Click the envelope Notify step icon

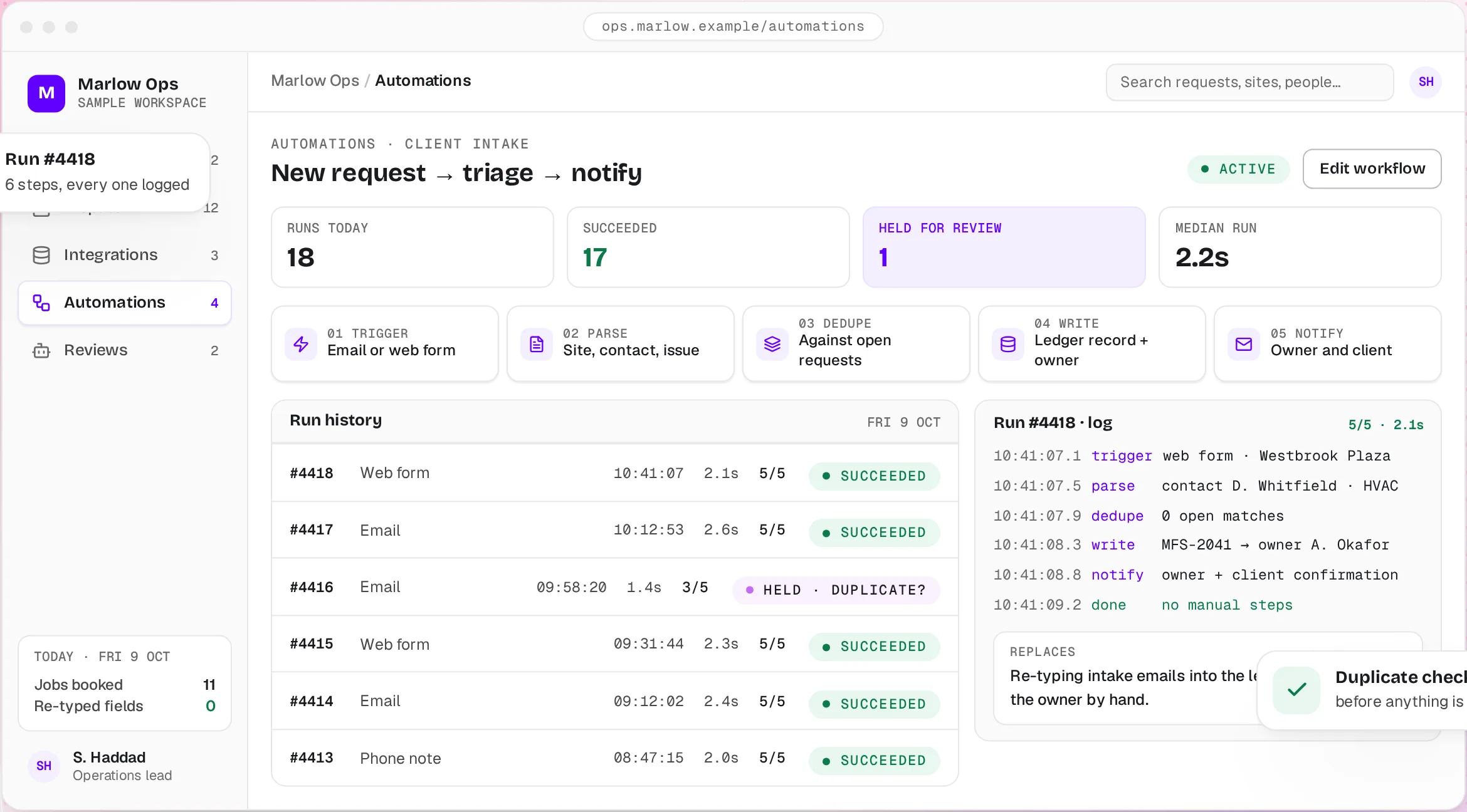1244,344
